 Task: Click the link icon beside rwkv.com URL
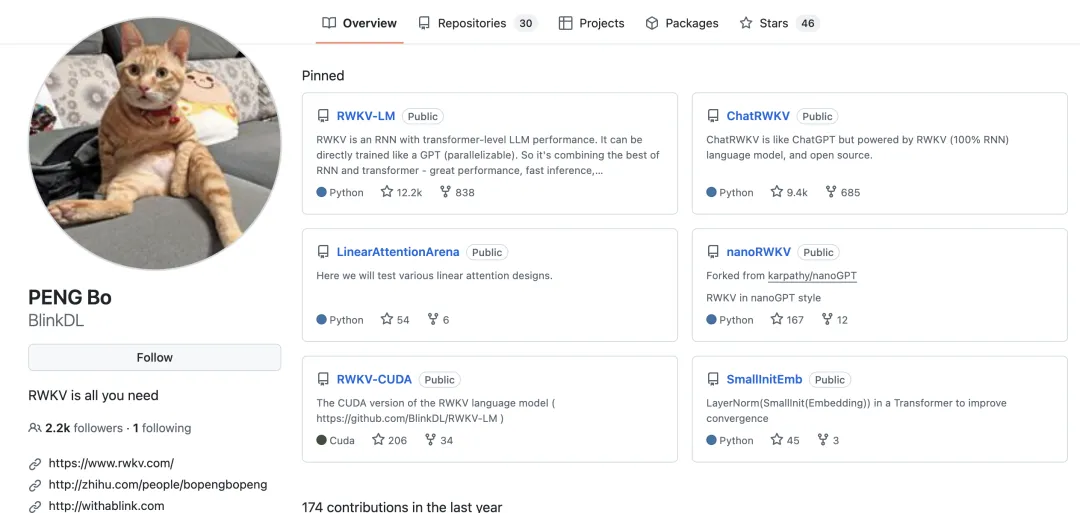(x=35, y=464)
